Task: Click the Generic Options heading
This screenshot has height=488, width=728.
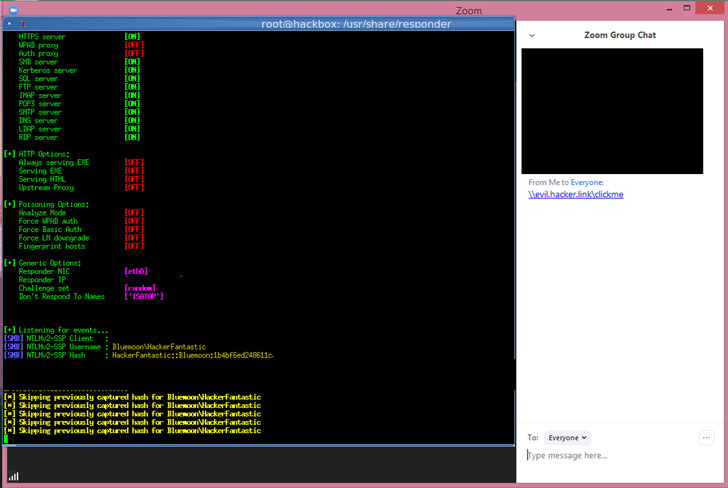Action: [42, 263]
